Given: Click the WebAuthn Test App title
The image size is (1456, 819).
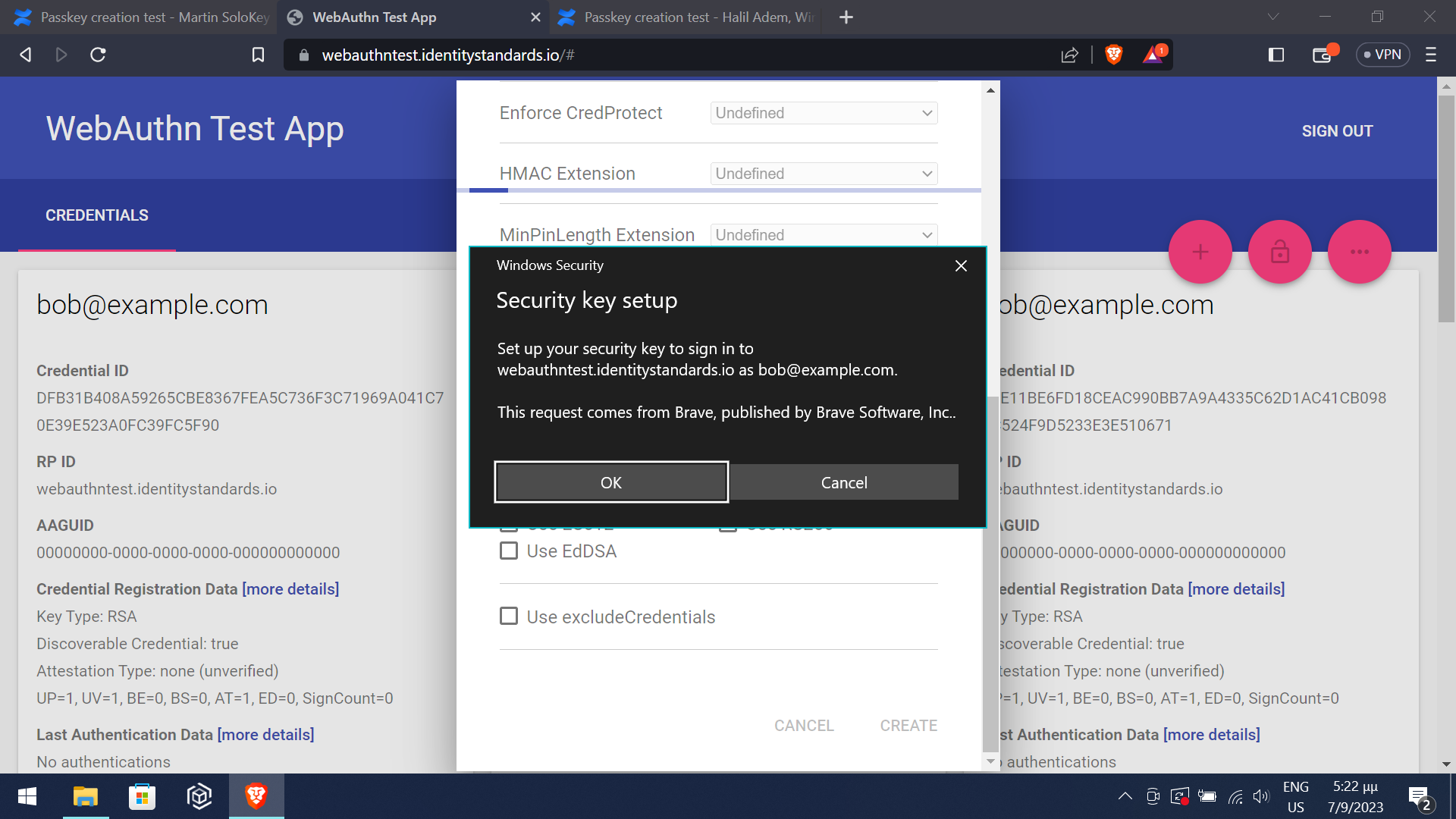Looking at the screenshot, I should (195, 129).
